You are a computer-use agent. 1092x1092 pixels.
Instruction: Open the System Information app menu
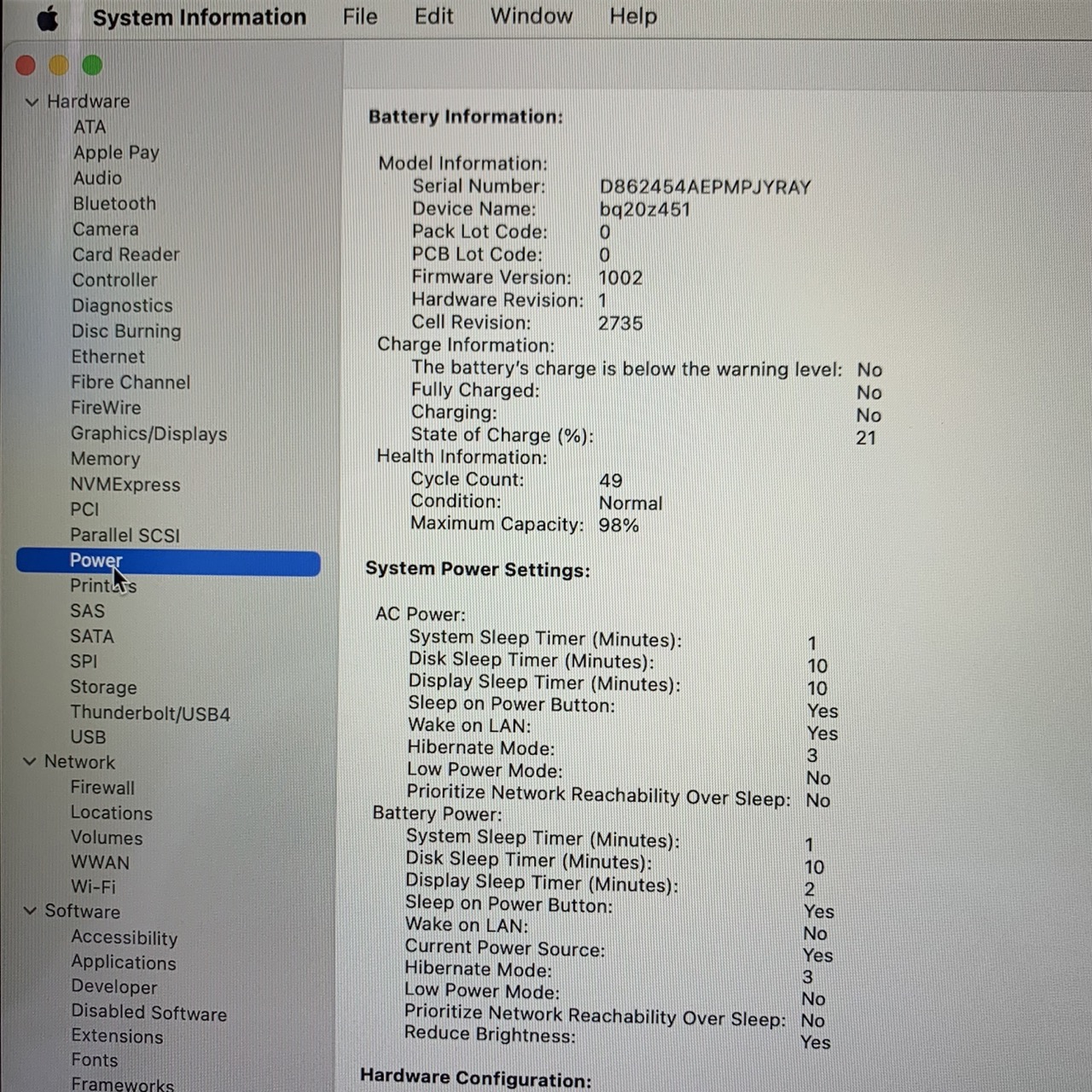click(199, 18)
